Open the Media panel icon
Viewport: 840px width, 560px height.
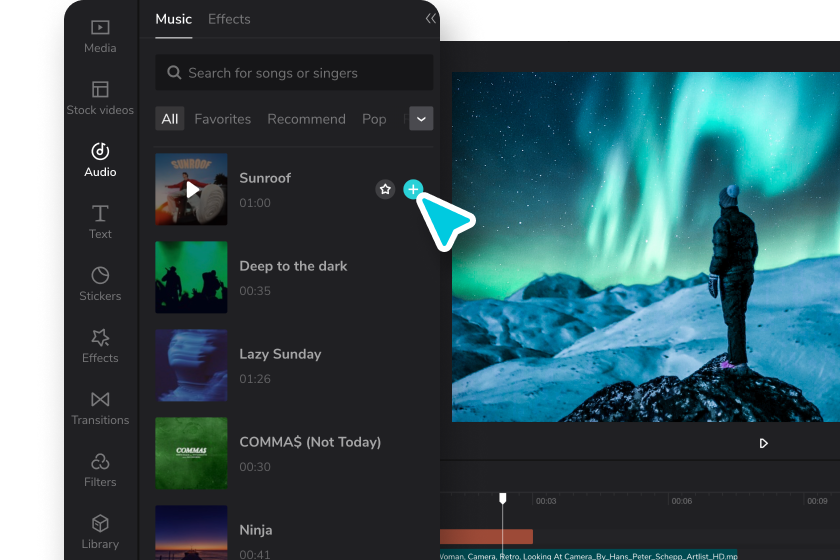pyautogui.click(x=100, y=27)
